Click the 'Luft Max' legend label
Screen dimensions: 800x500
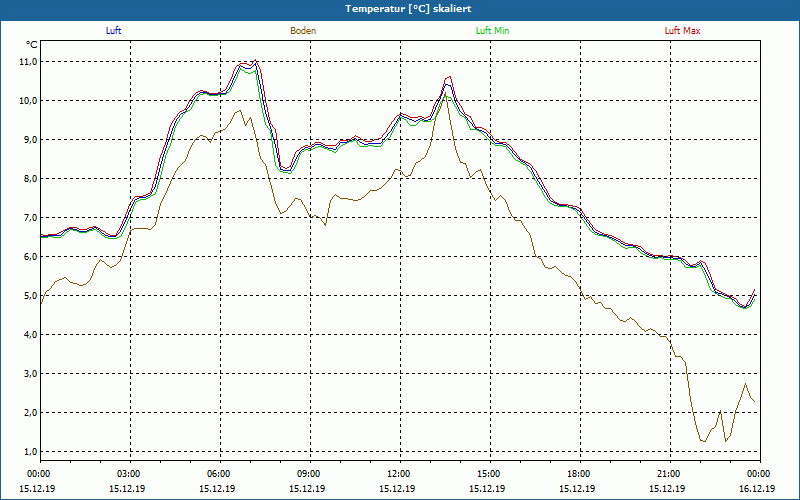(682, 31)
